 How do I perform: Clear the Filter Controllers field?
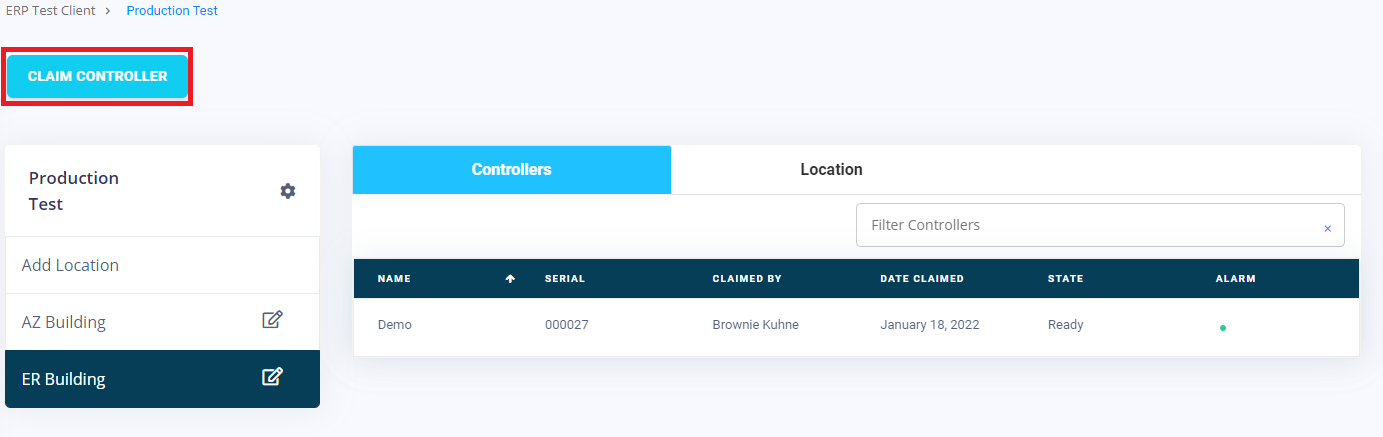tap(1327, 228)
